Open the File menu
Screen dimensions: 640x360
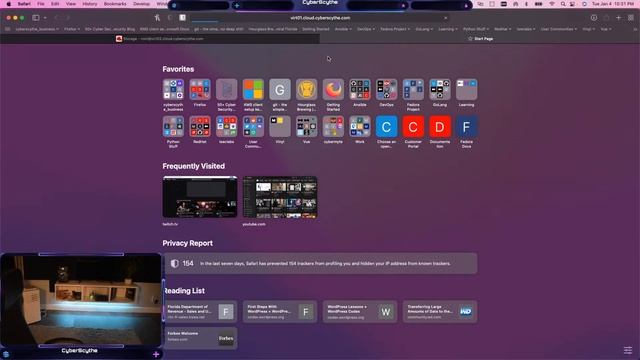pyautogui.click(x=41, y=4)
